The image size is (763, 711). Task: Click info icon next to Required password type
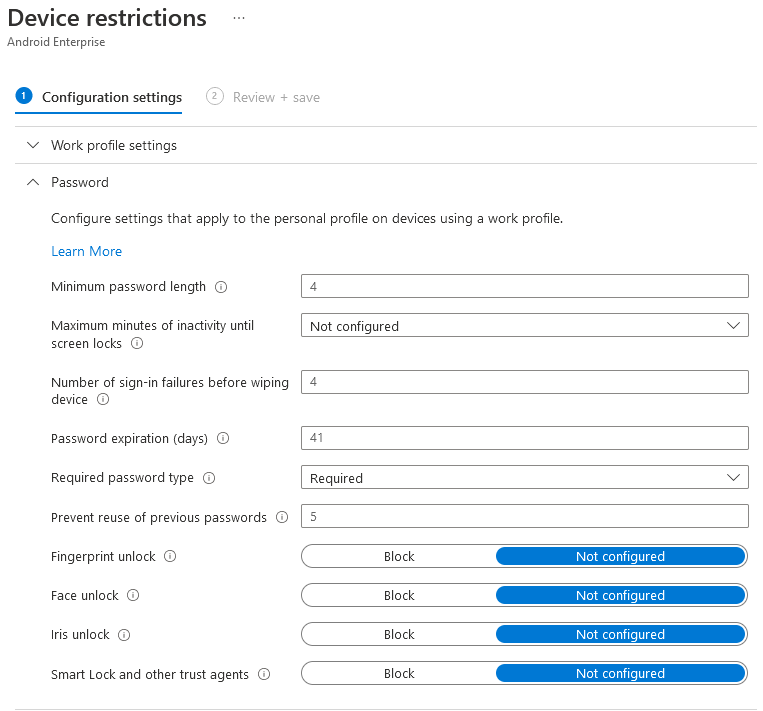(x=209, y=478)
